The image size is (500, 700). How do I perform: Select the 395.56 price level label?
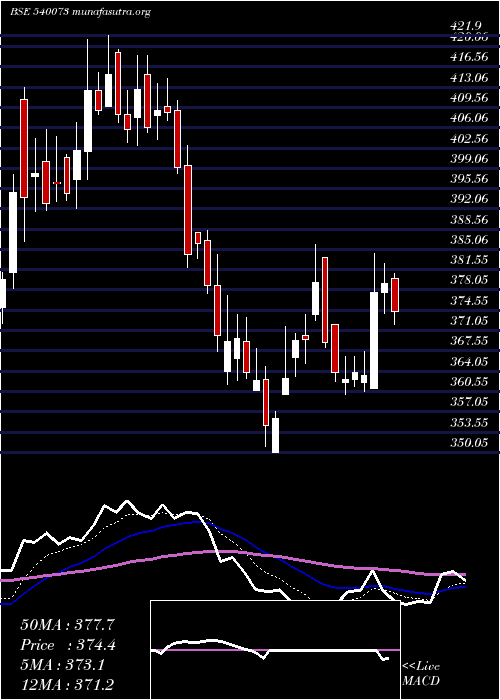[467, 179]
